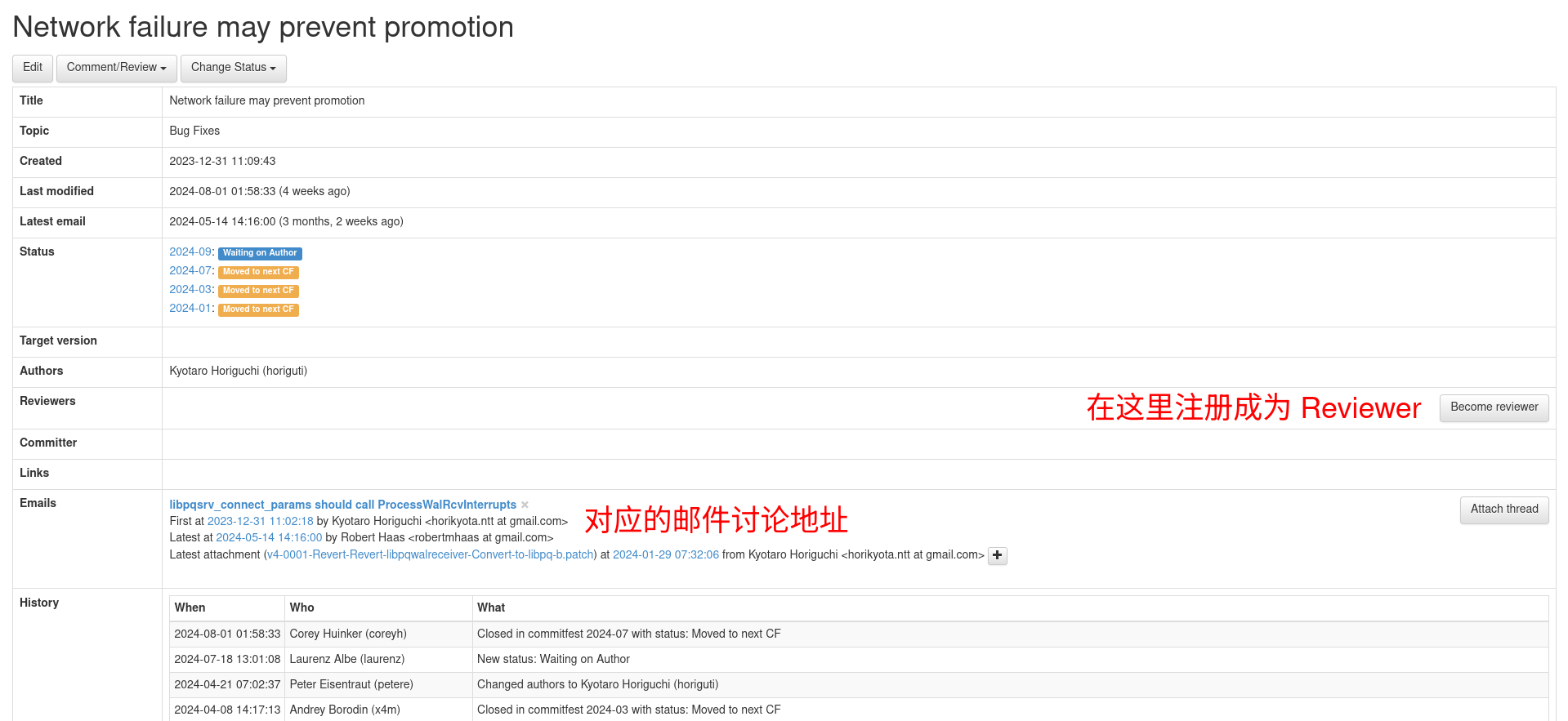The height and width of the screenshot is (721, 1568).
Task: Click the Edit button
Action: pyautogui.click(x=33, y=68)
